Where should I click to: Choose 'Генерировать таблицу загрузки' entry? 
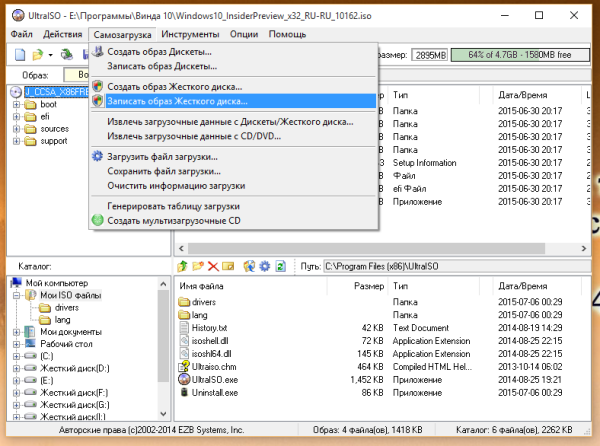[233, 206]
